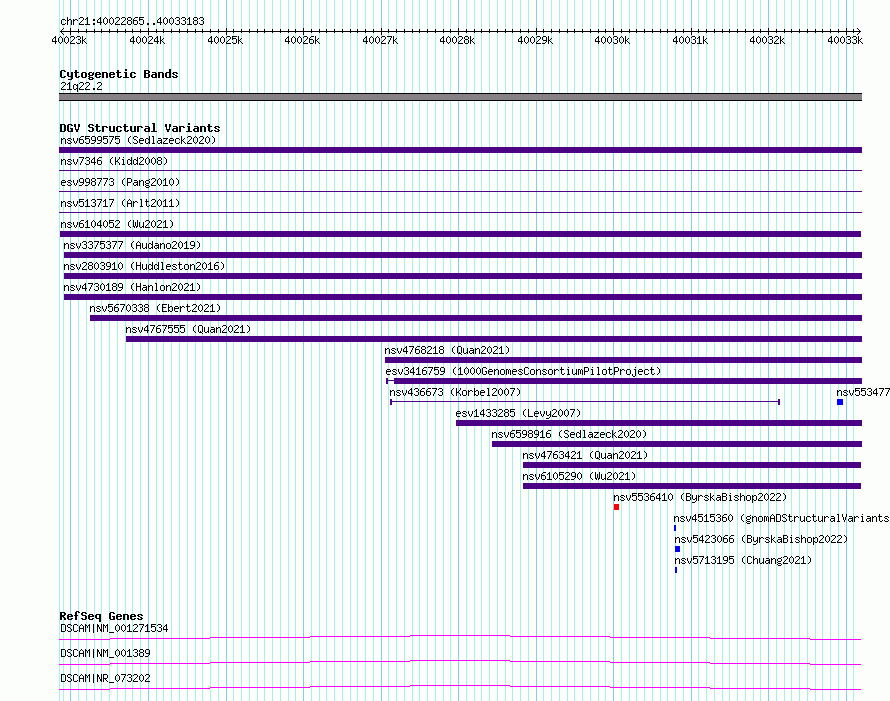Click the nsv6598916 (Sedlazeck2020) label

point(569,434)
